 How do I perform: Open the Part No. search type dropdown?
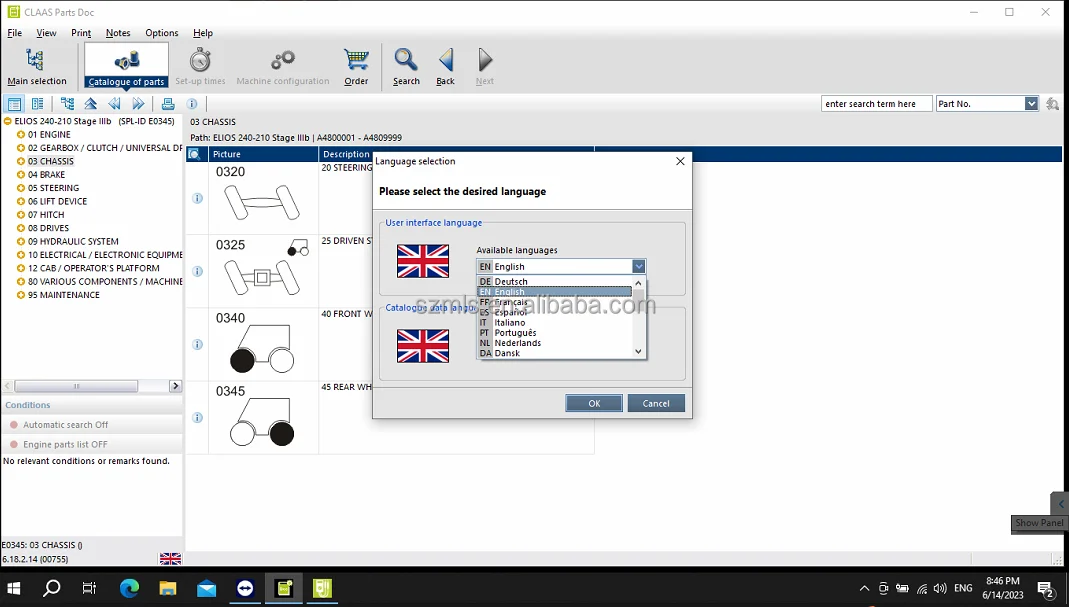1031,104
